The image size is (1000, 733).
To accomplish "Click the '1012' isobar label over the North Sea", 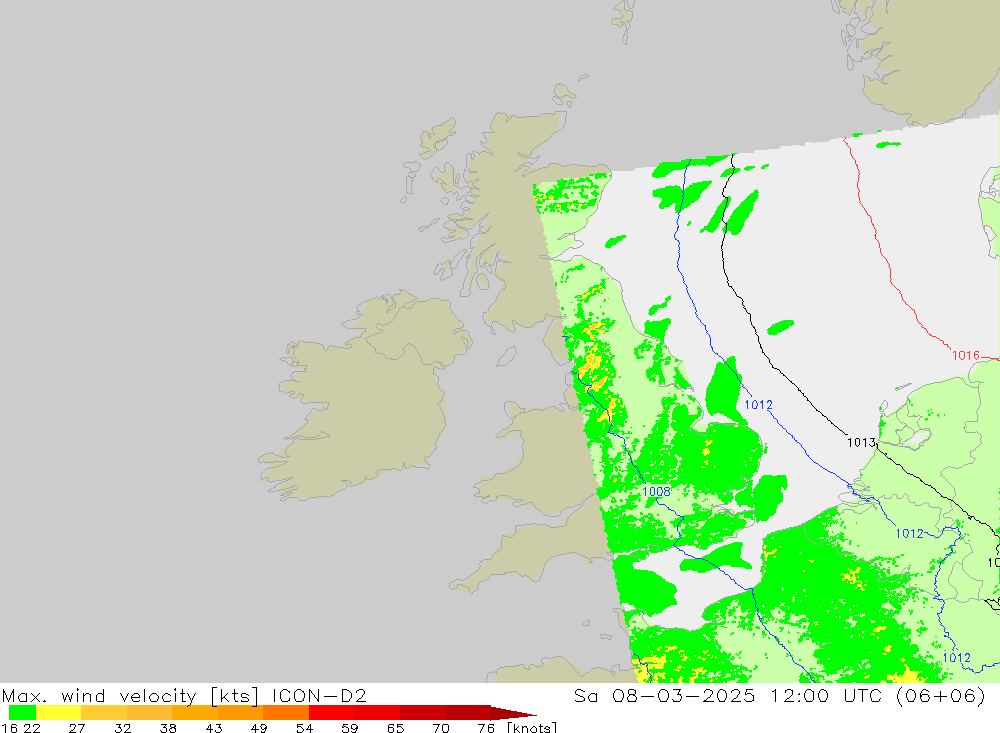I will (758, 404).
